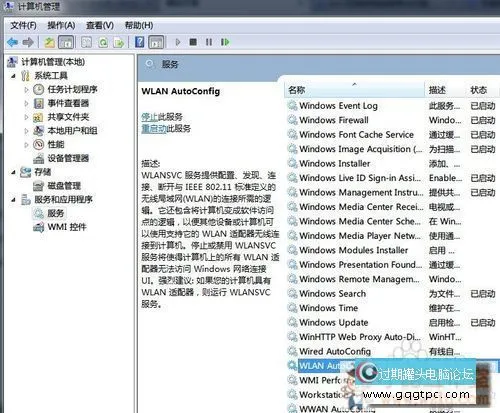This screenshot has height=413, width=500.
Task: Click the Export list toolbar icon
Action: [119, 42]
